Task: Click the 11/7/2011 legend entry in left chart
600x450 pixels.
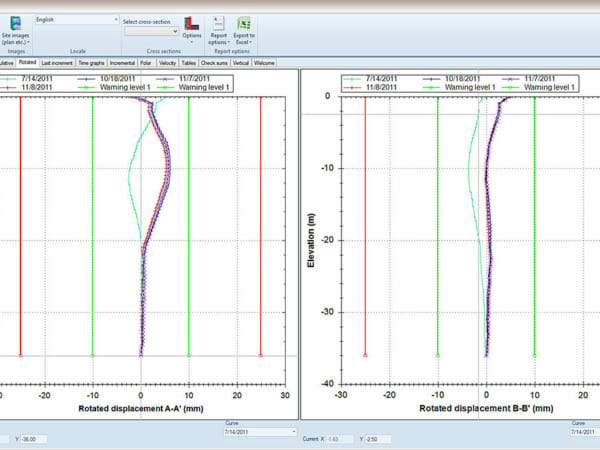Action: click(183, 79)
